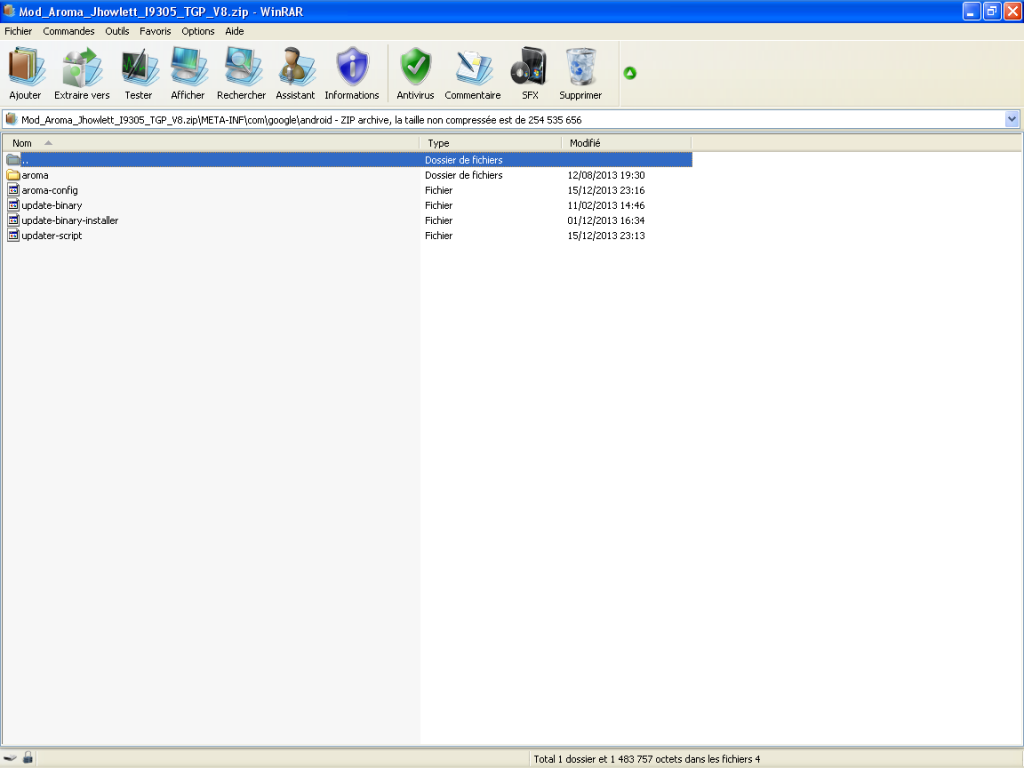Click the Fichier type of updater-script row
This screenshot has height=768, width=1024.
click(439, 235)
